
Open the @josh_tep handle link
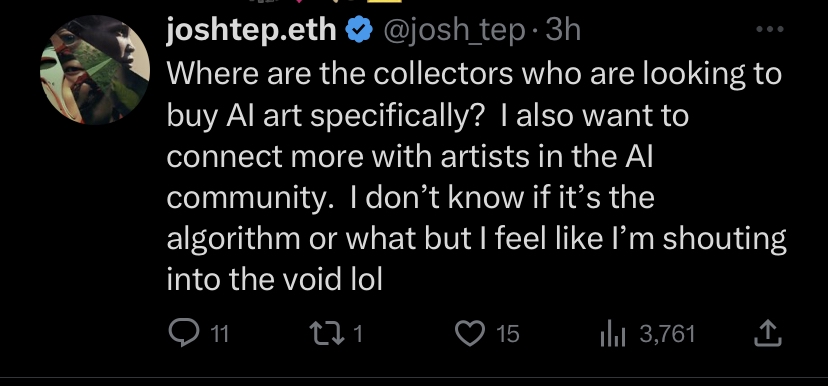click(453, 32)
